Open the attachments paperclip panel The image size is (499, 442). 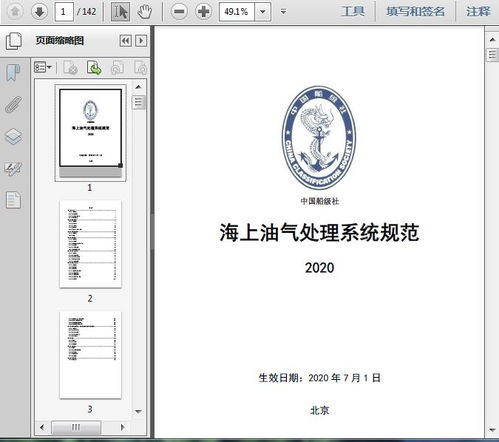(x=13, y=105)
